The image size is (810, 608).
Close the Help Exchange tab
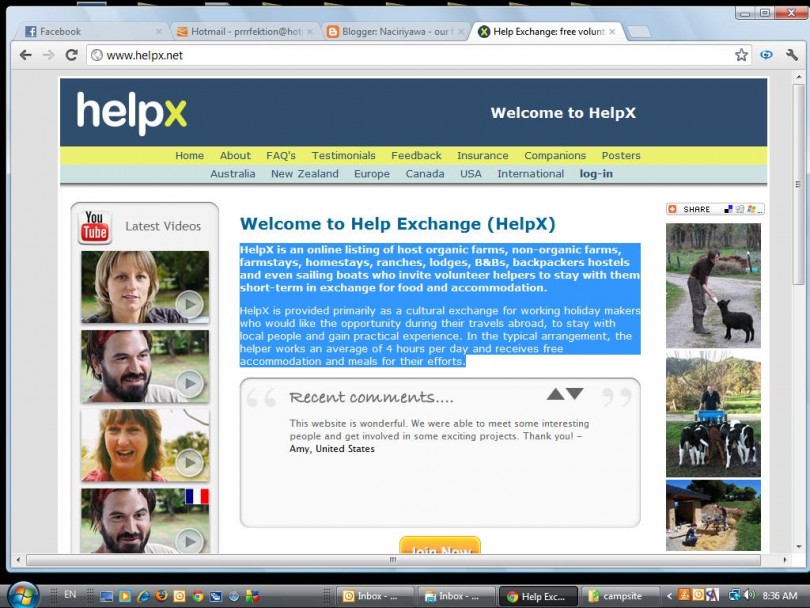point(612,32)
